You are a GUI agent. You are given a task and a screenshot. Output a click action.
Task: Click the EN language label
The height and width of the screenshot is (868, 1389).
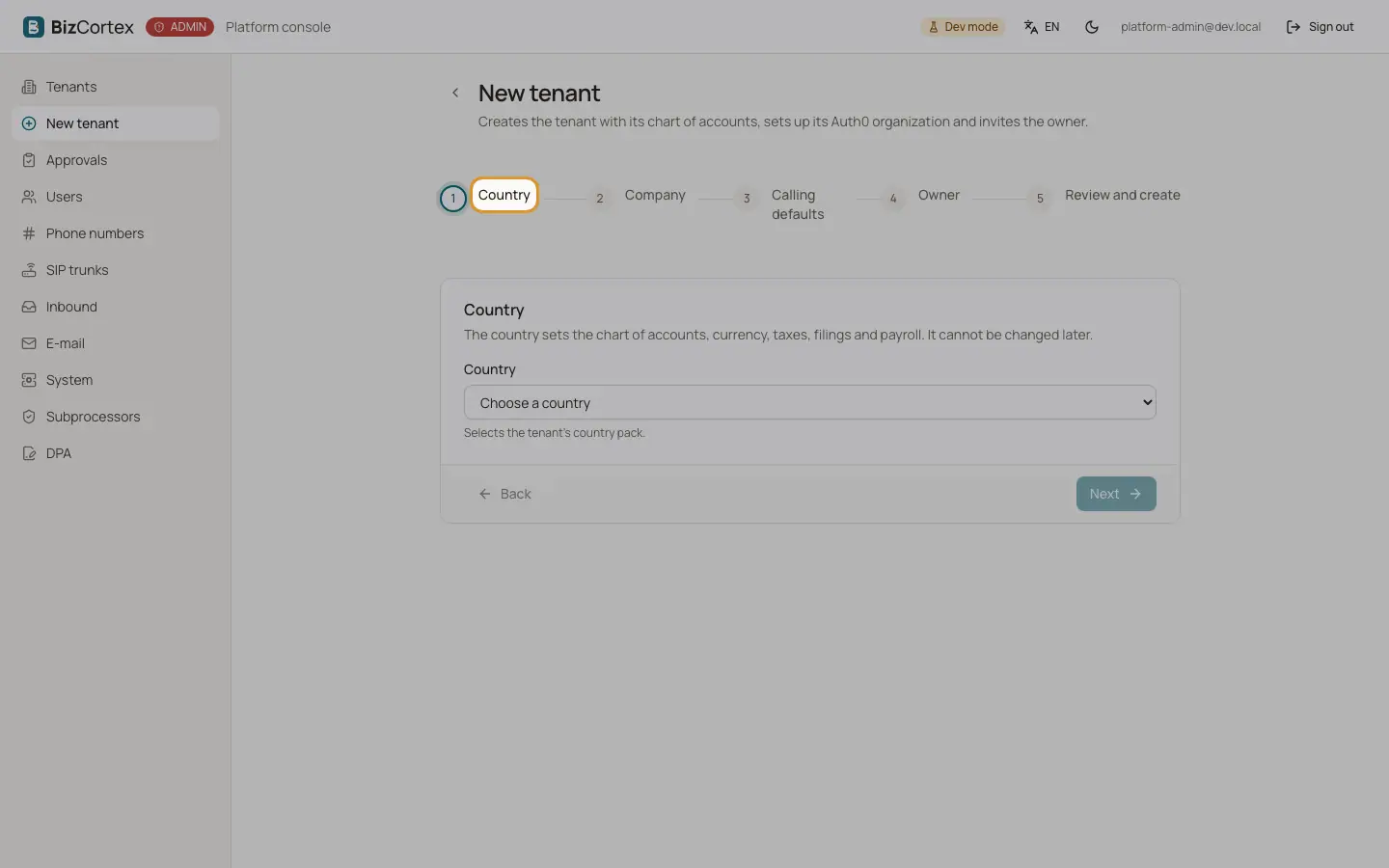(x=1052, y=27)
